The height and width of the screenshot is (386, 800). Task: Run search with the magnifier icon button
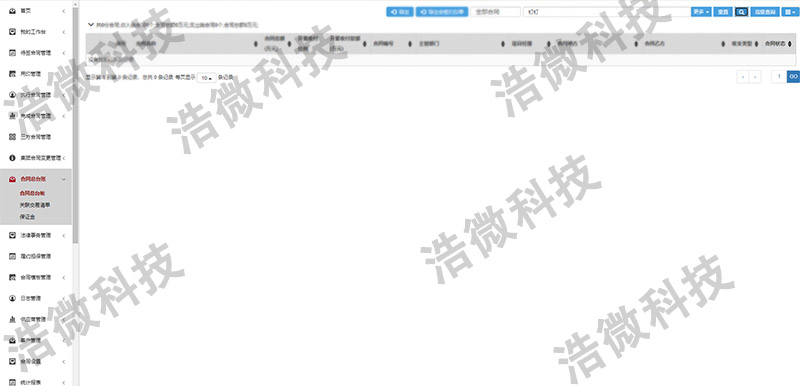[741, 12]
